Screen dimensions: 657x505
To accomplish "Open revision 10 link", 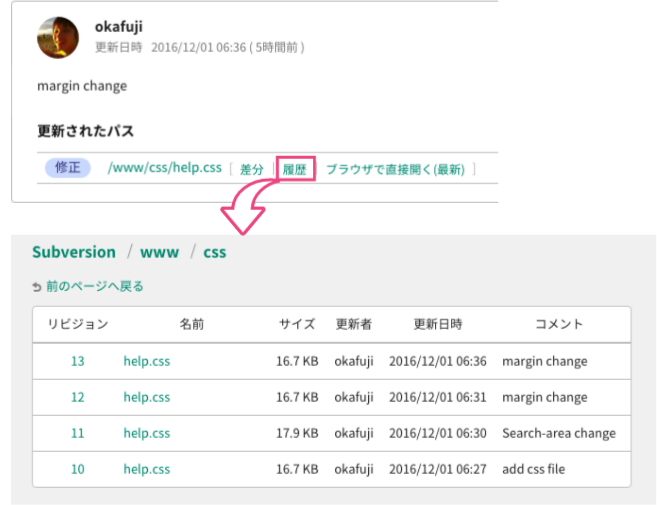I will click(78, 469).
